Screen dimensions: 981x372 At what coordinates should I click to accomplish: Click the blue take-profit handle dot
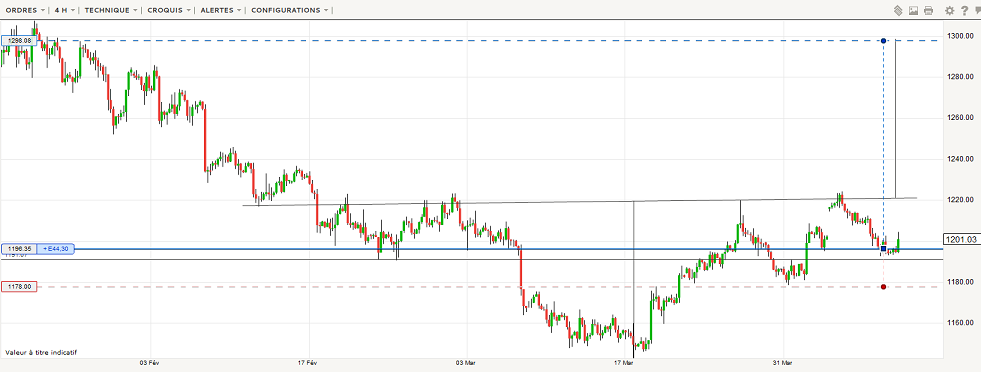point(883,41)
